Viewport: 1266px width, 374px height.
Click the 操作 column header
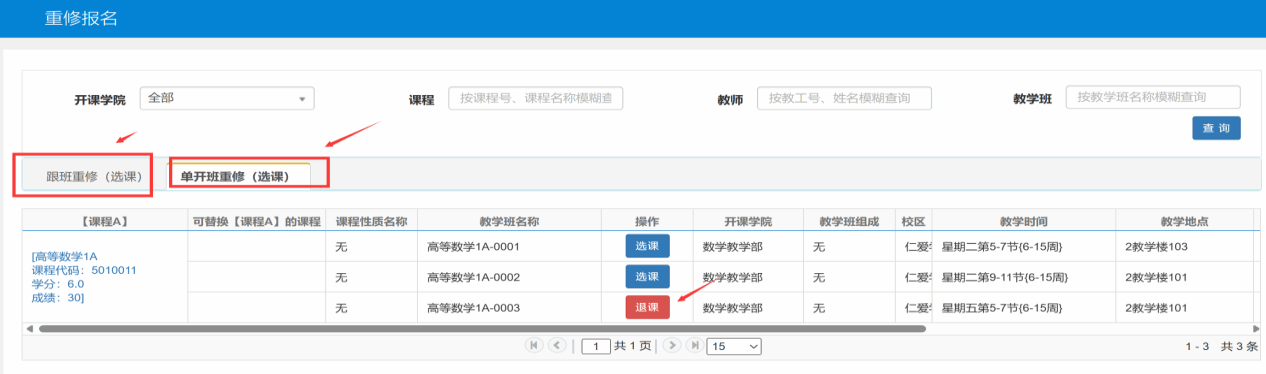[647, 220]
